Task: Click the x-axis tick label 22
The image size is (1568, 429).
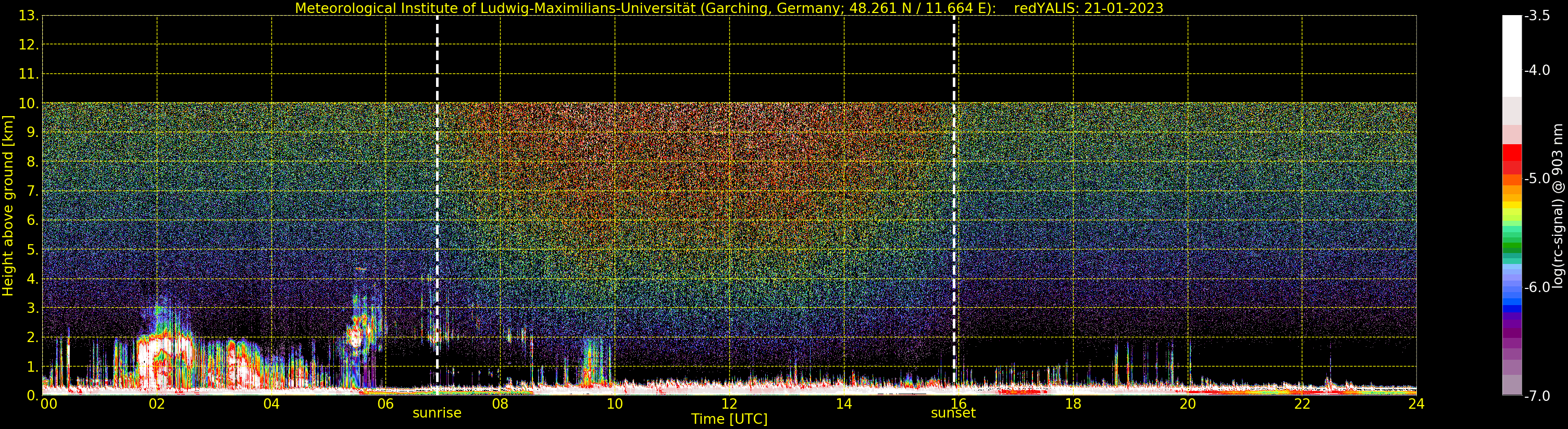Action: [x=1302, y=404]
